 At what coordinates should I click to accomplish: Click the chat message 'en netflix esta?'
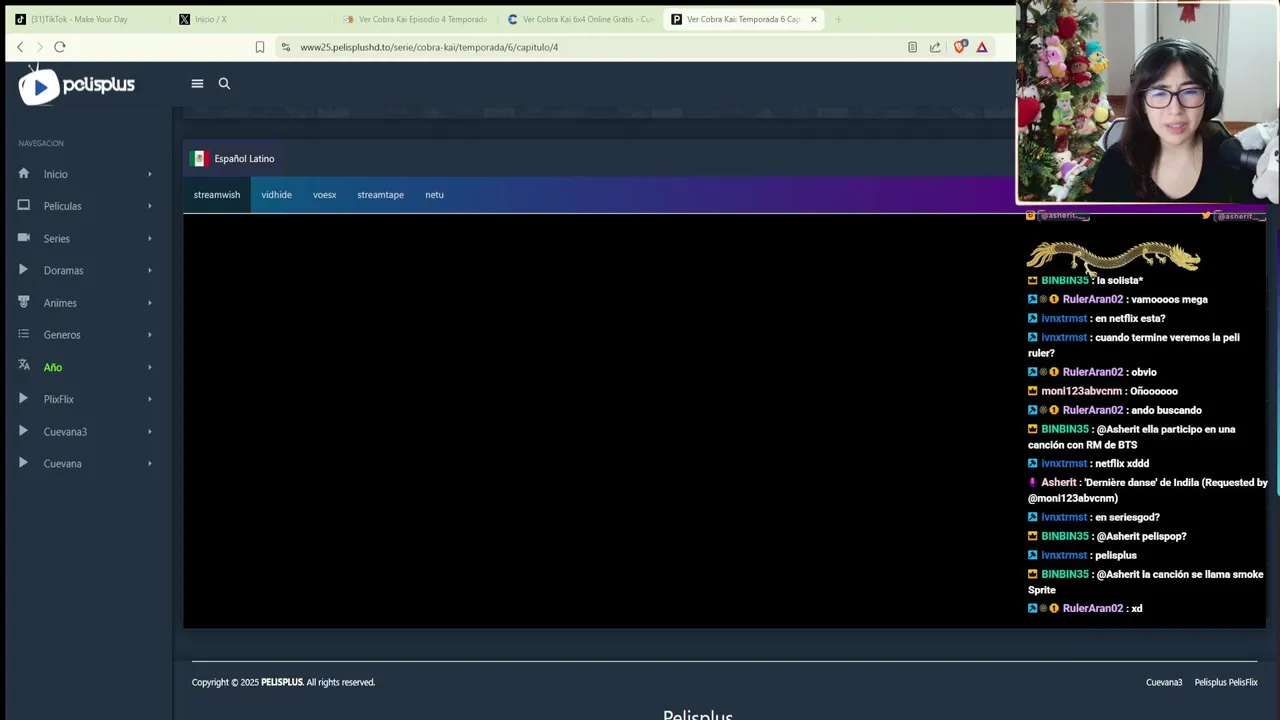coord(1097,318)
